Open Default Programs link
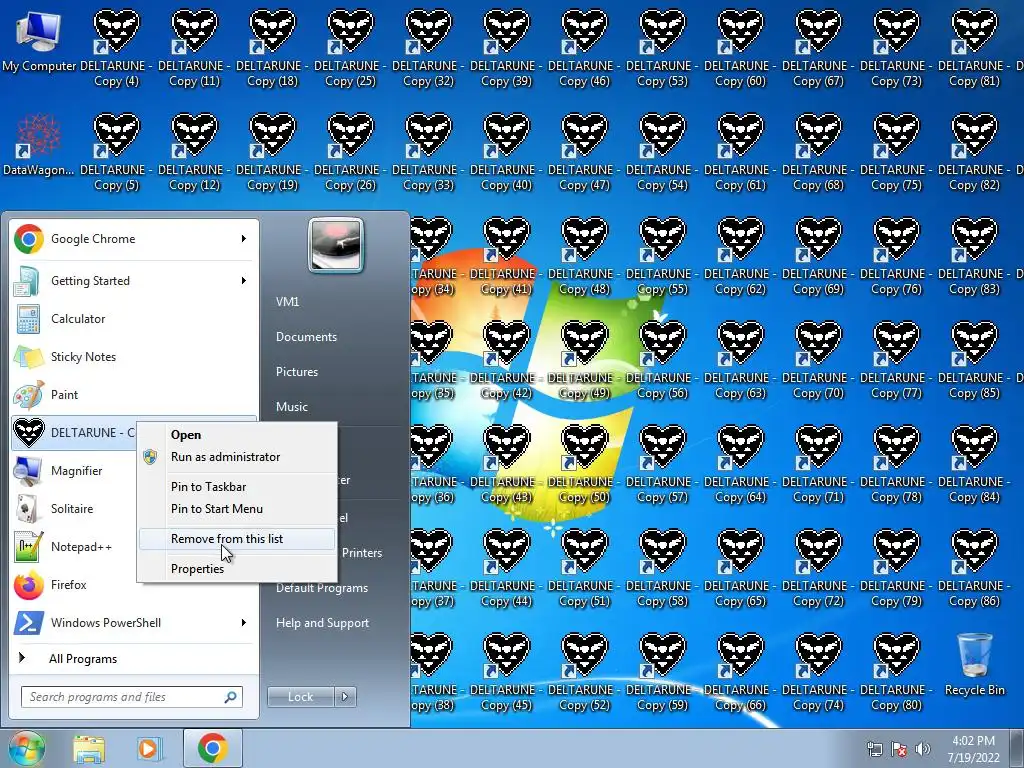The height and width of the screenshot is (768, 1024). point(322,588)
